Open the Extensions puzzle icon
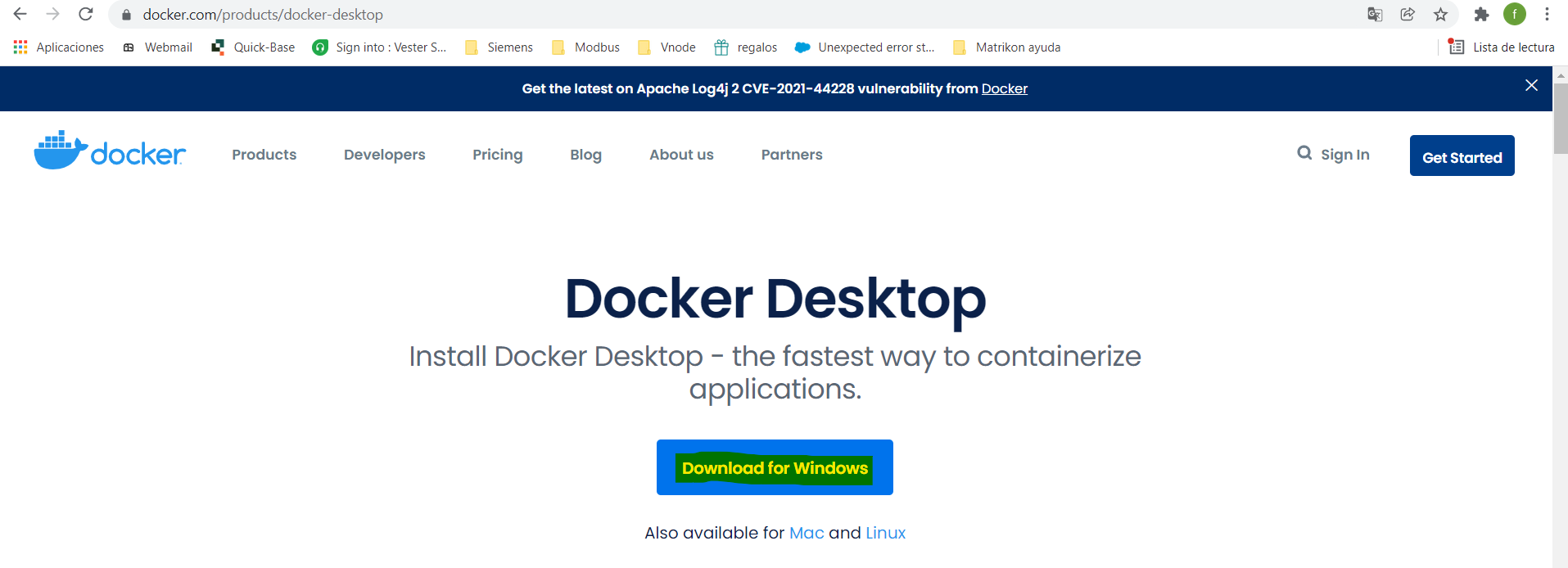The width and height of the screenshot is (1568, 568). point(1481,14)
